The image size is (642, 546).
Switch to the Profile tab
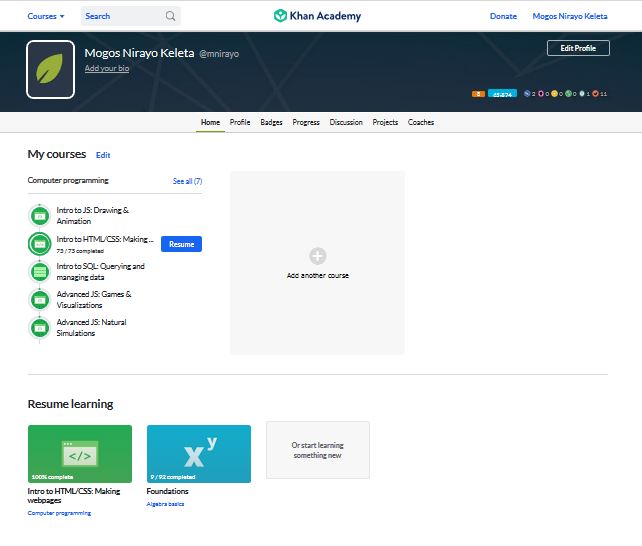click(x=240, y=122)
